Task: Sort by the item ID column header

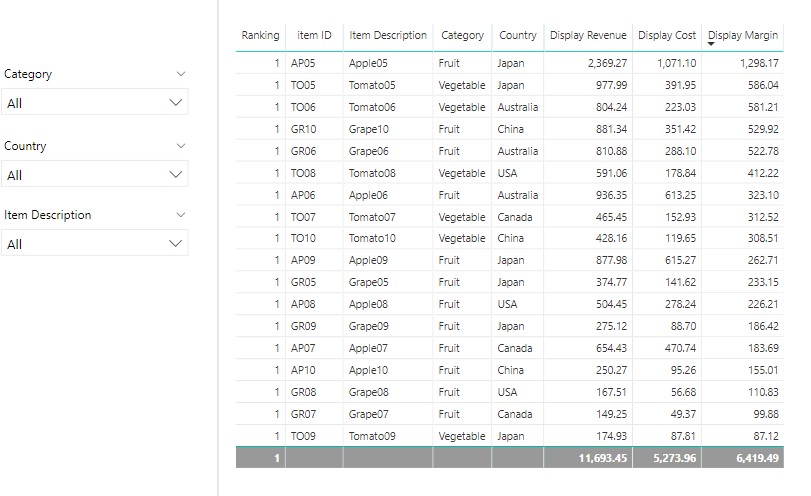Action: (314, 35)
